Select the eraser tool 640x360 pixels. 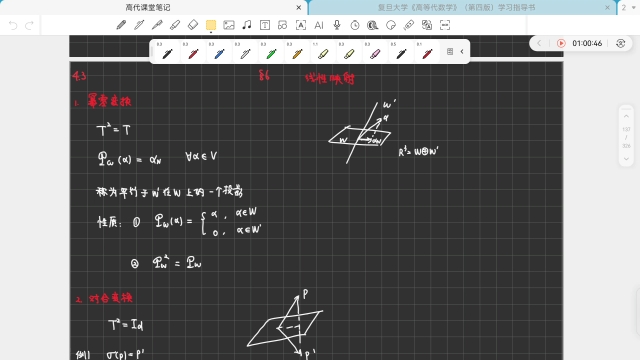tap(193, 25)
